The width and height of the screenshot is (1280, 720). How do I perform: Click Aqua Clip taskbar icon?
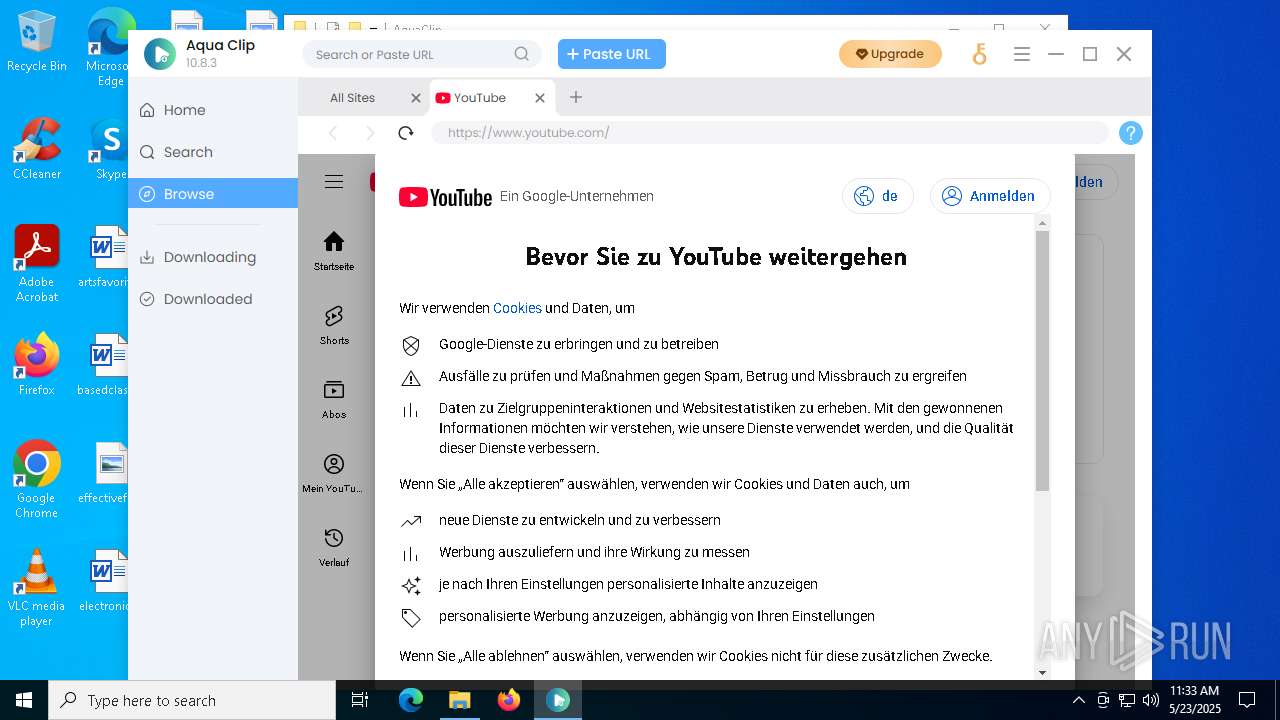coord(557,700)
